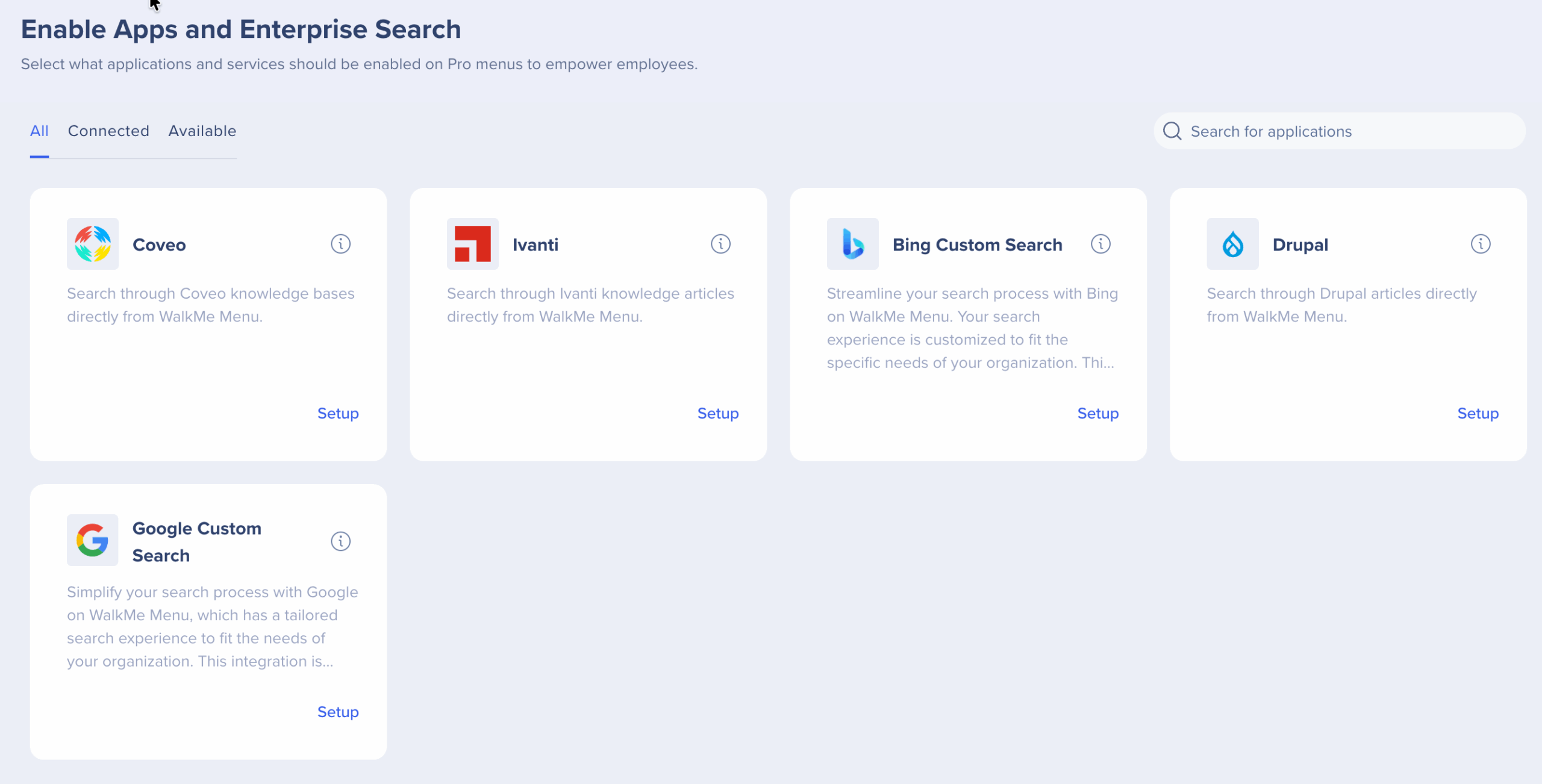Open info icon on Coveo card
The height and width of the screenshot is (784, 1542).
click(340, 244)
